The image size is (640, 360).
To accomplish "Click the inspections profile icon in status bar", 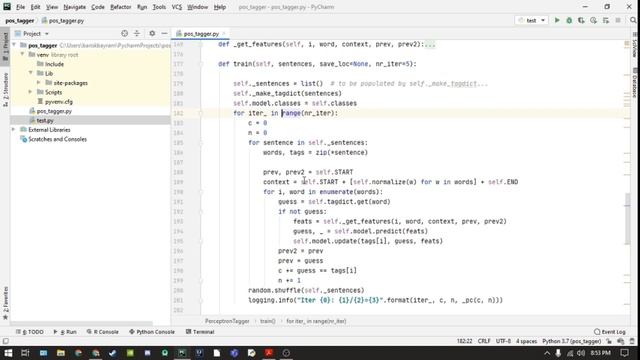I will tap(620, 341).
